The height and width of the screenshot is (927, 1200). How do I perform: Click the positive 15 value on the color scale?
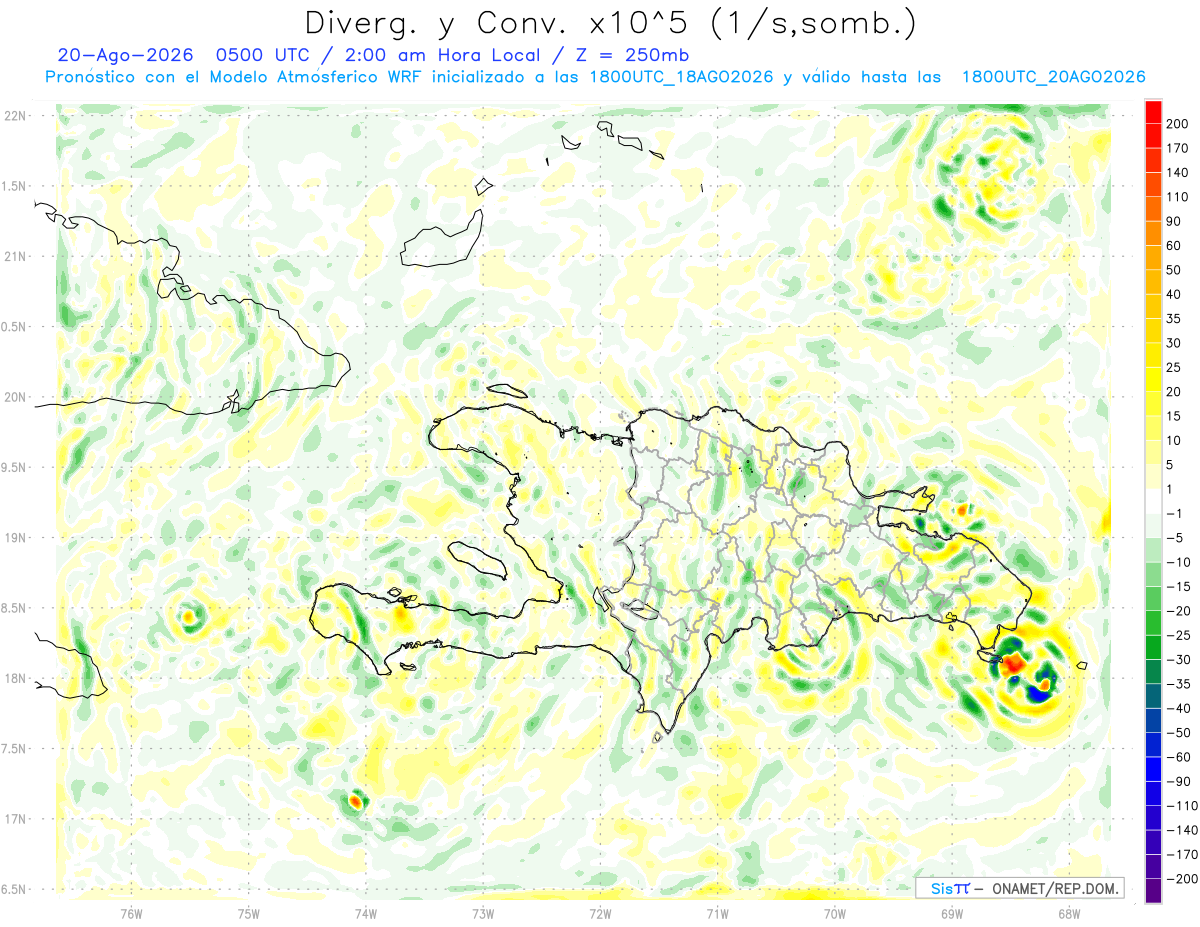1175,417
